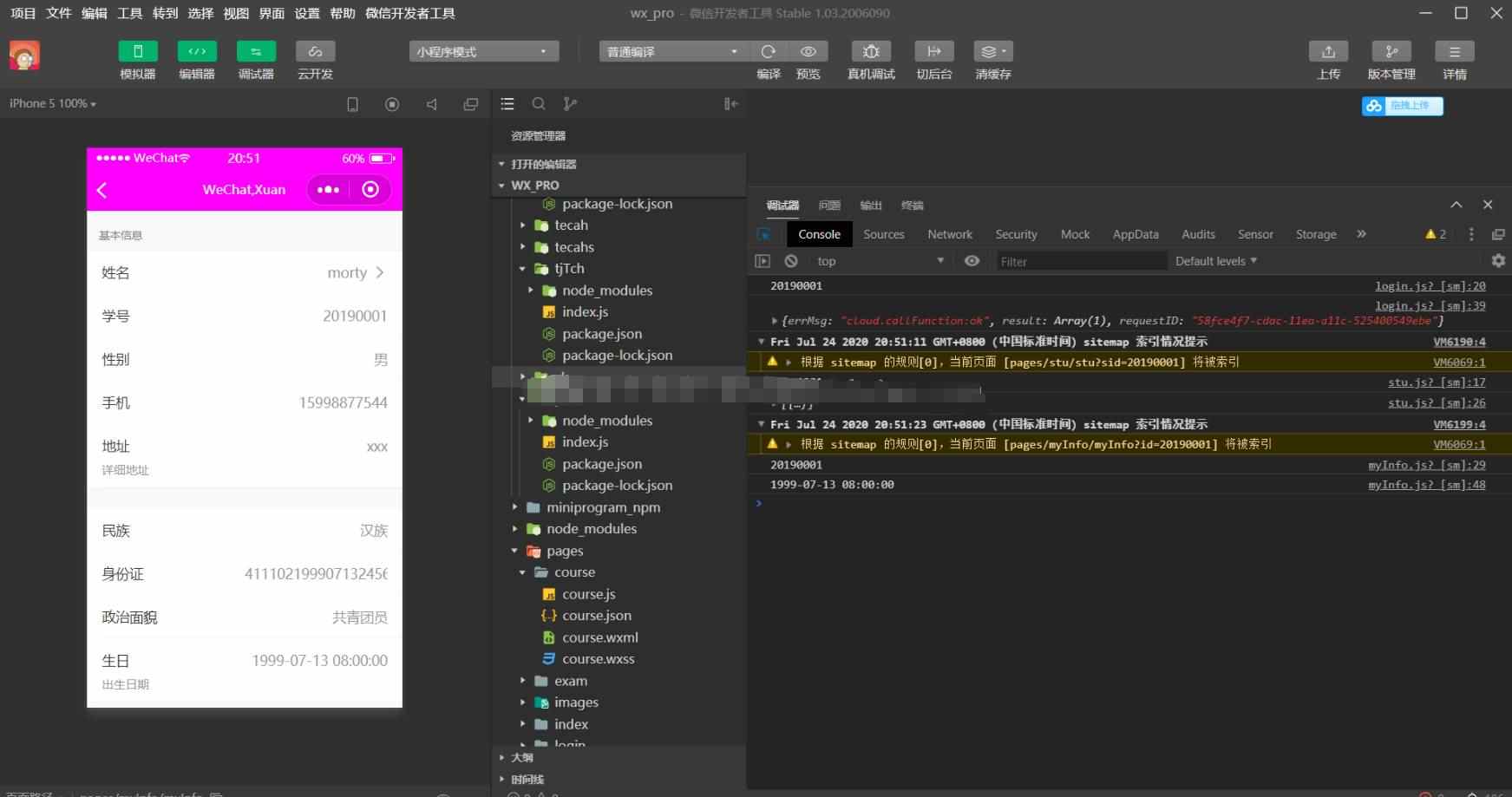
Task: Open the 详情 details panel
Action: pyautogui.click(x=1455, y=52)
